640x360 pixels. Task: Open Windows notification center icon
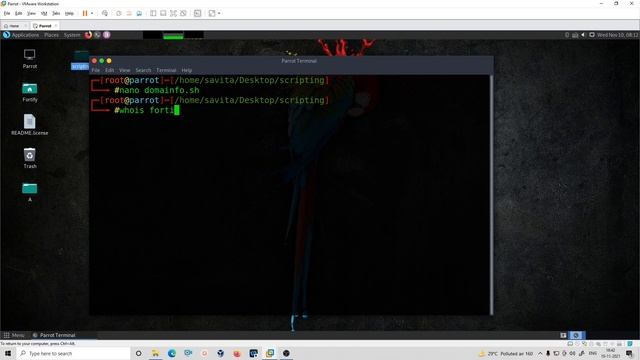629,353
